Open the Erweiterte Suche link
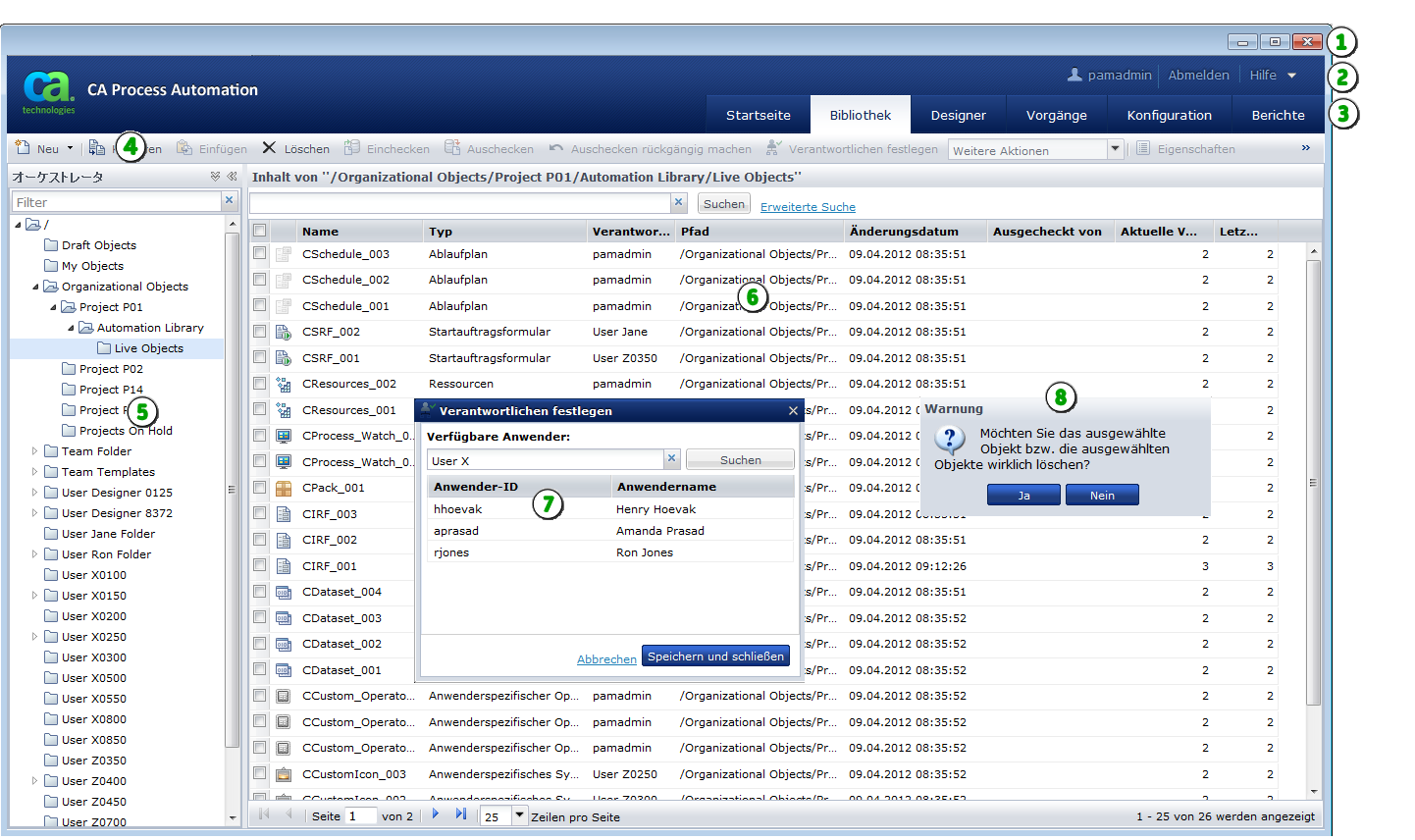1415x840 pixels. click(808, 207)
